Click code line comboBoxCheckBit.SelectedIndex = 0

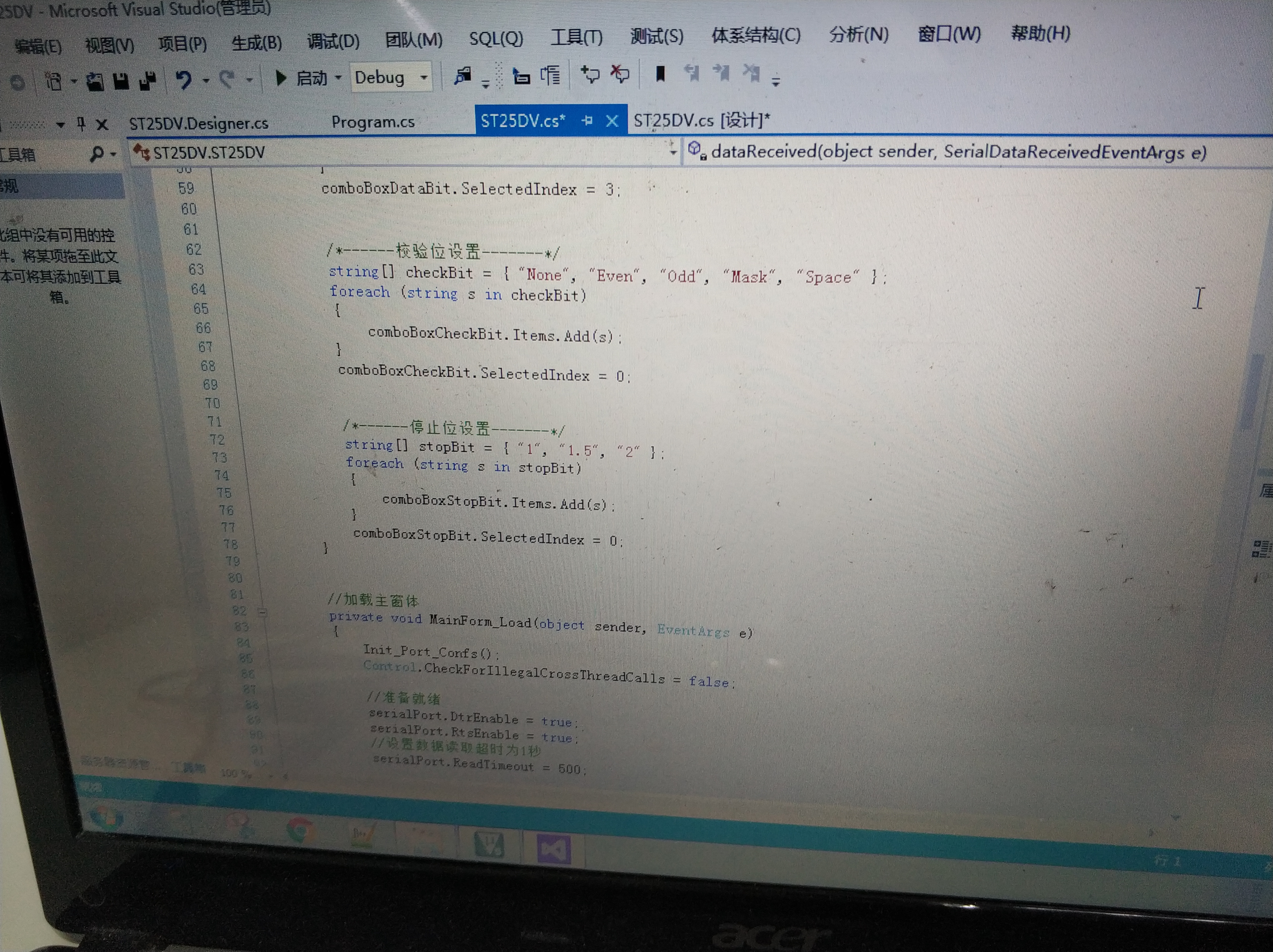(485, 374)
